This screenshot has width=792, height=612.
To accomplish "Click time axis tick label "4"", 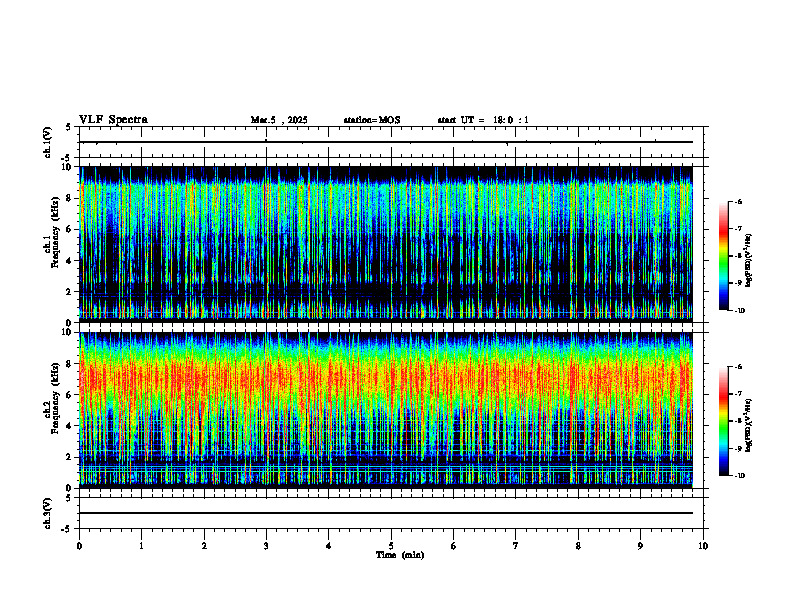I will 329,546.
